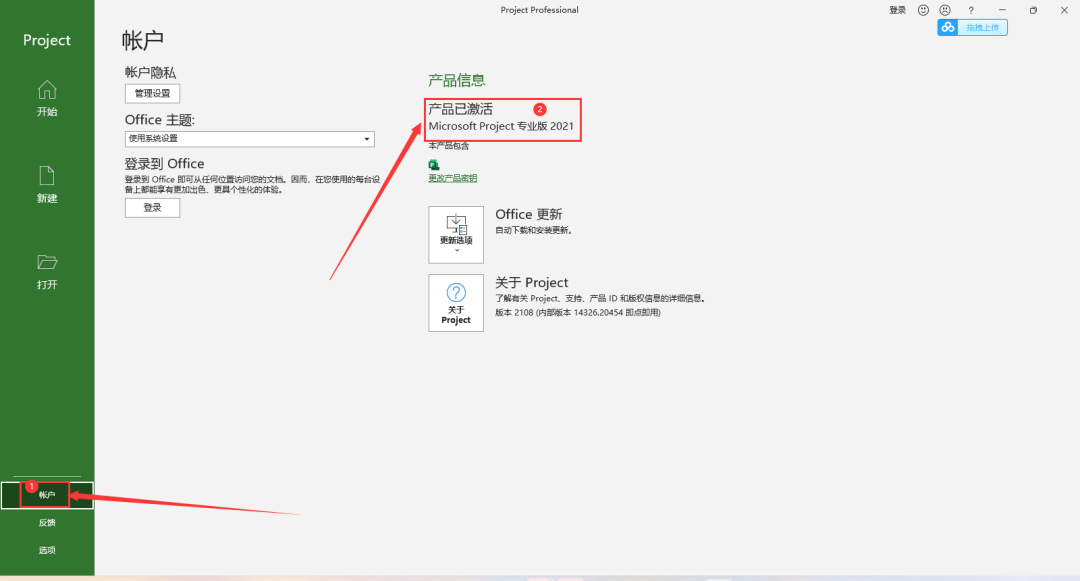Open the 使用系统设置 combo box
This screenshot has width=1080, height=581.
(249, 138)
